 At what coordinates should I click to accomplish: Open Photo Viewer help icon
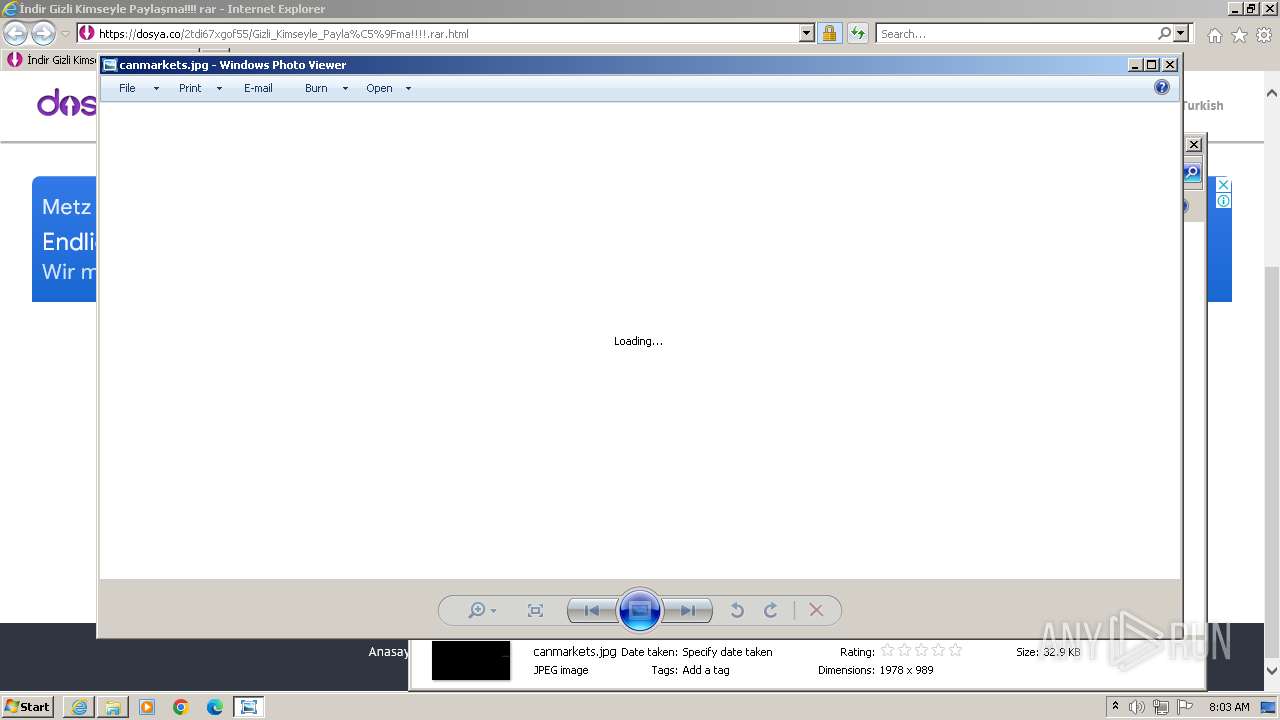click(1162, 87)
